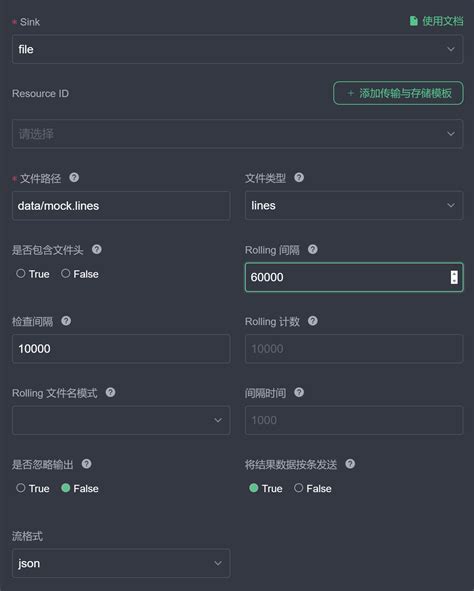Click the Rolling 间隔 number stepper arrows

coord(454,277)
